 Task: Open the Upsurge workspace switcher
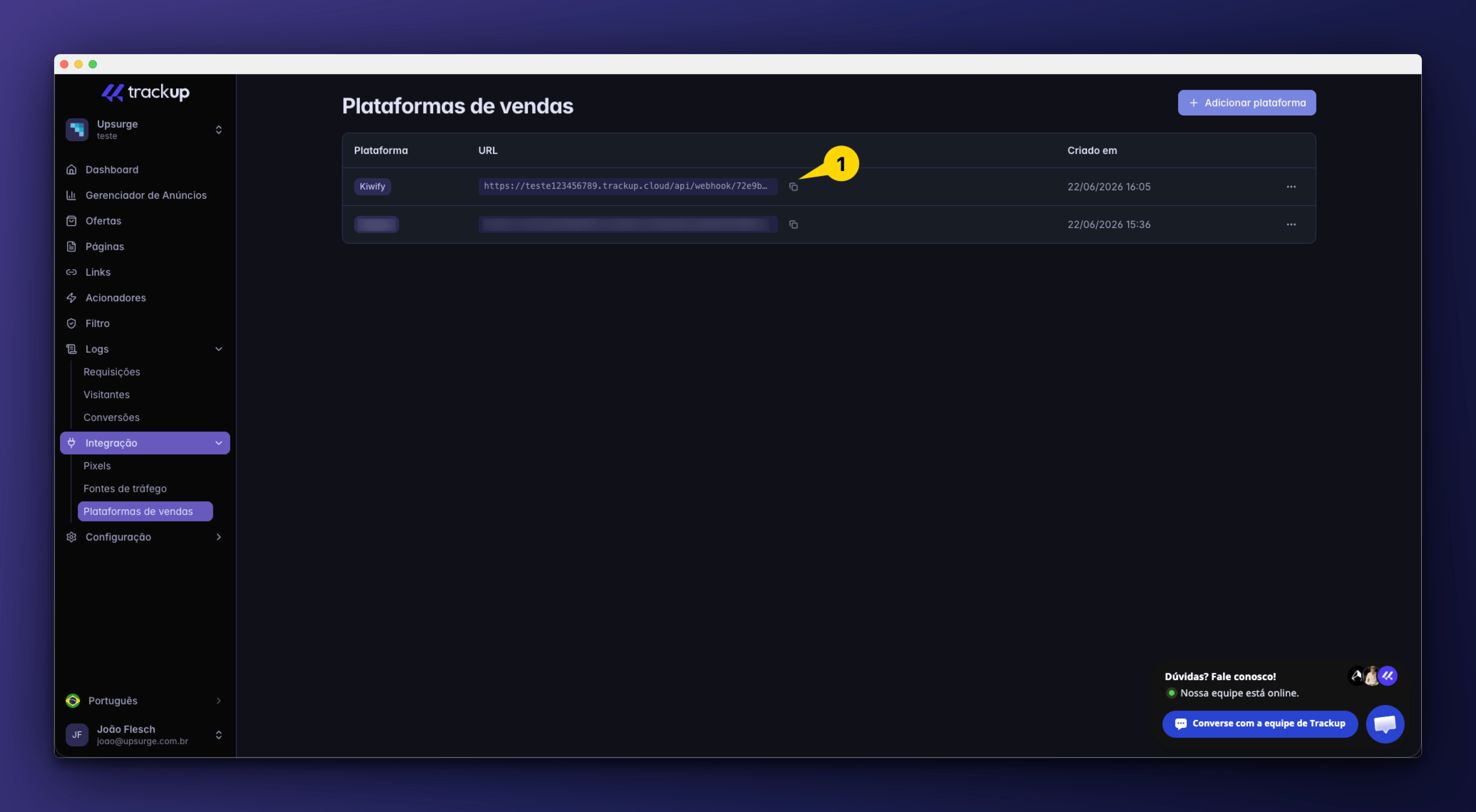pos(144,130)
